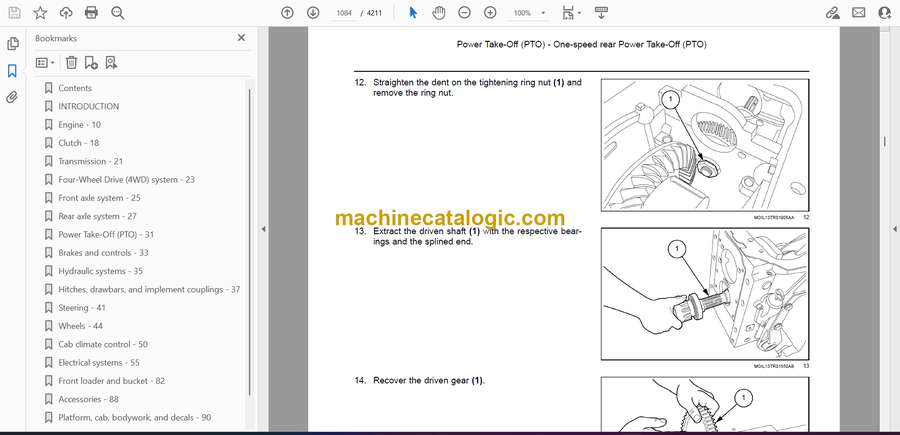The width and height of the screenshot is (900, 435).
Task: Click the bookmark icon beside Engine - 10
Action: [49, 125]
